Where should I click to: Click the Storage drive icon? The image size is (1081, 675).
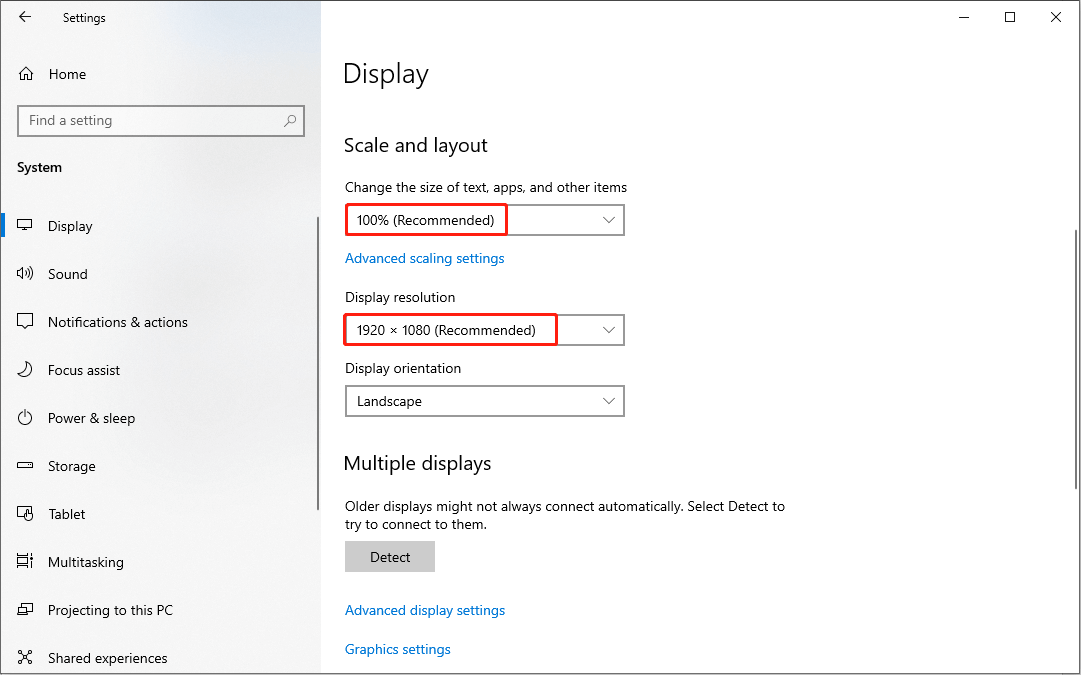(x=25, y=465)
